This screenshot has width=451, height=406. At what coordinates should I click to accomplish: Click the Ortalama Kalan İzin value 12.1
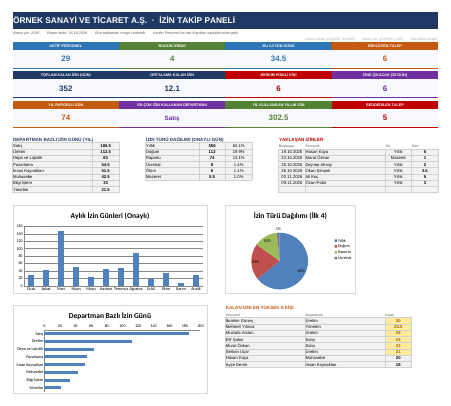[172, 88]
